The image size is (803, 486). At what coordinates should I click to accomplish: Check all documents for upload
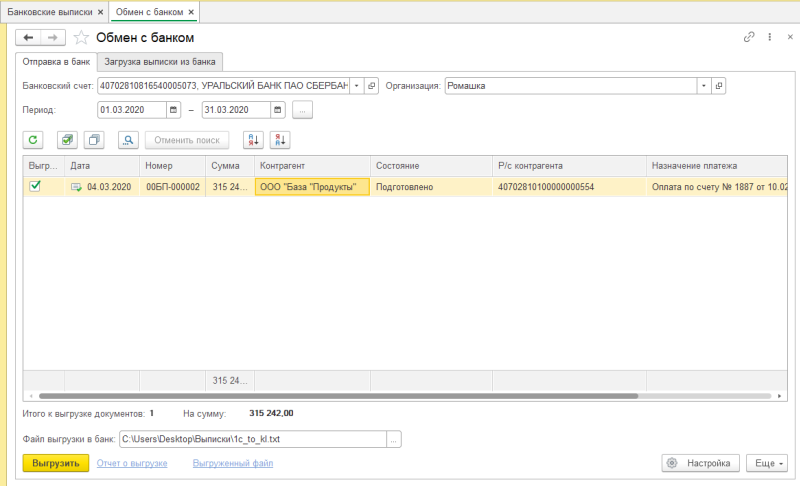tap(67, 140)
